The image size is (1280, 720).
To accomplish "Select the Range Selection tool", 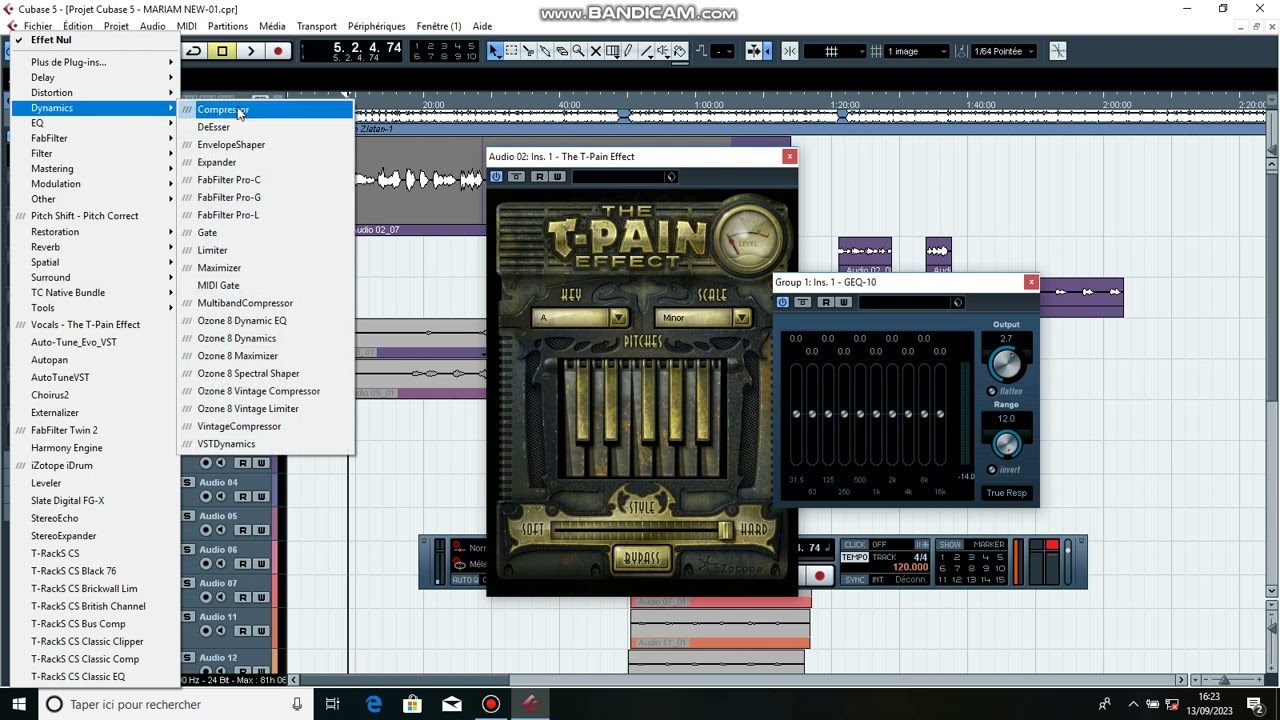I will point(511,51).
